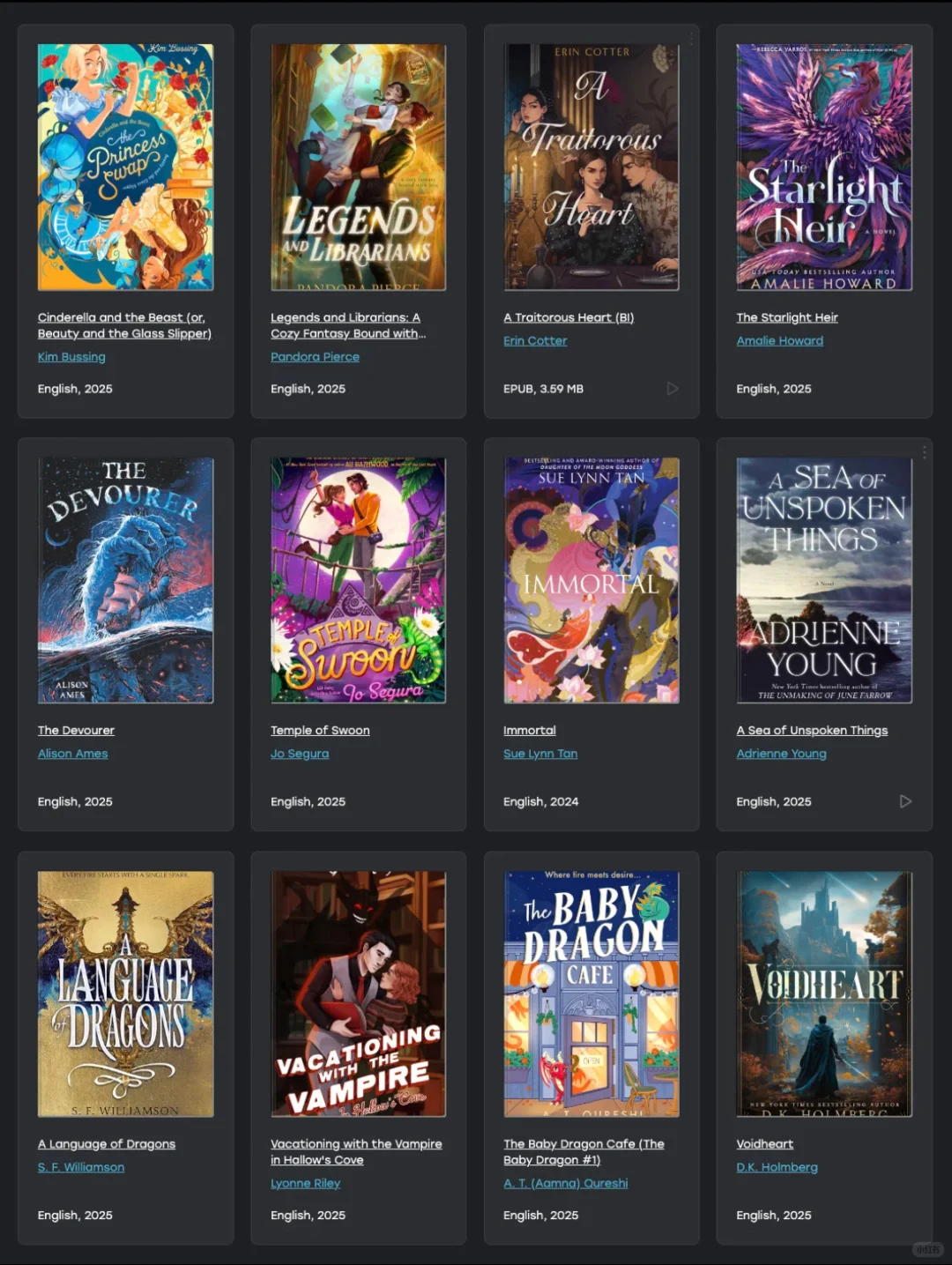Open author link Amalie Howard

coord(780,341)
